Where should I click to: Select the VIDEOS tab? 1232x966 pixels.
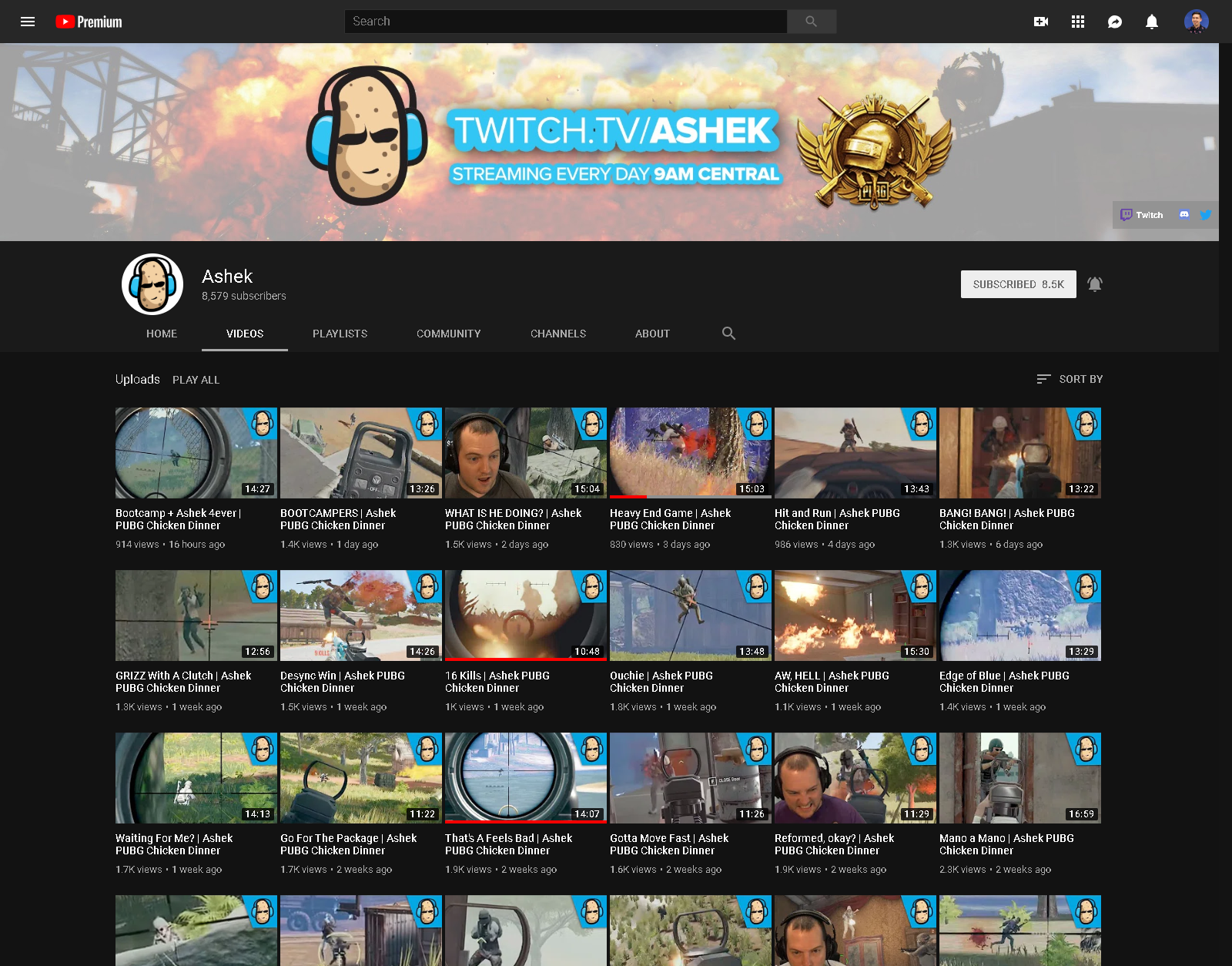(245, 334)
